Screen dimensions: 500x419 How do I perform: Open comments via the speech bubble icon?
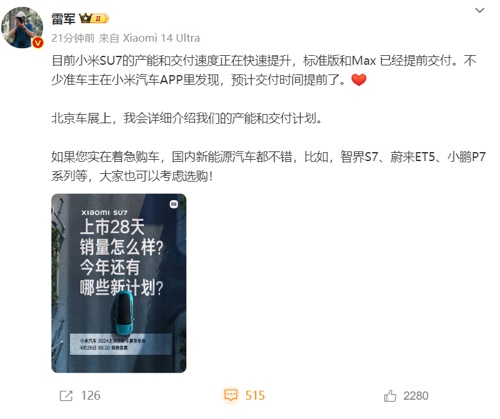[231, 395]
